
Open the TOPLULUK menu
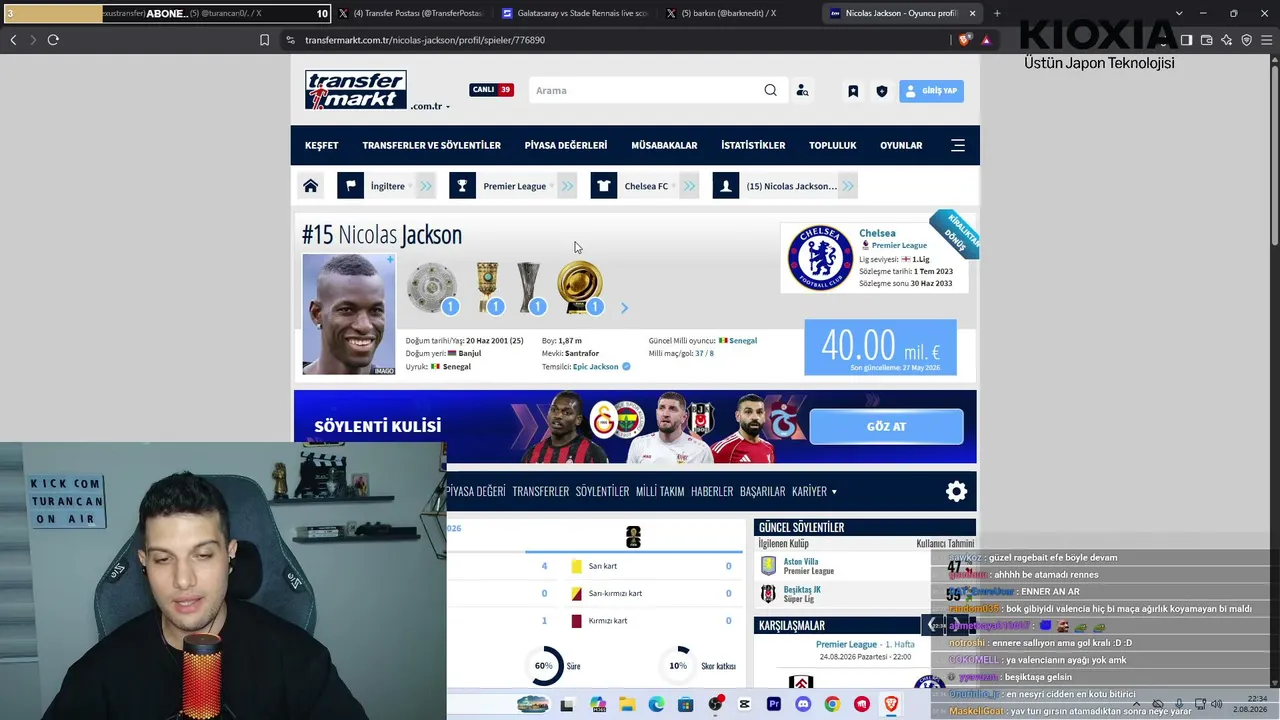[833, 145]
